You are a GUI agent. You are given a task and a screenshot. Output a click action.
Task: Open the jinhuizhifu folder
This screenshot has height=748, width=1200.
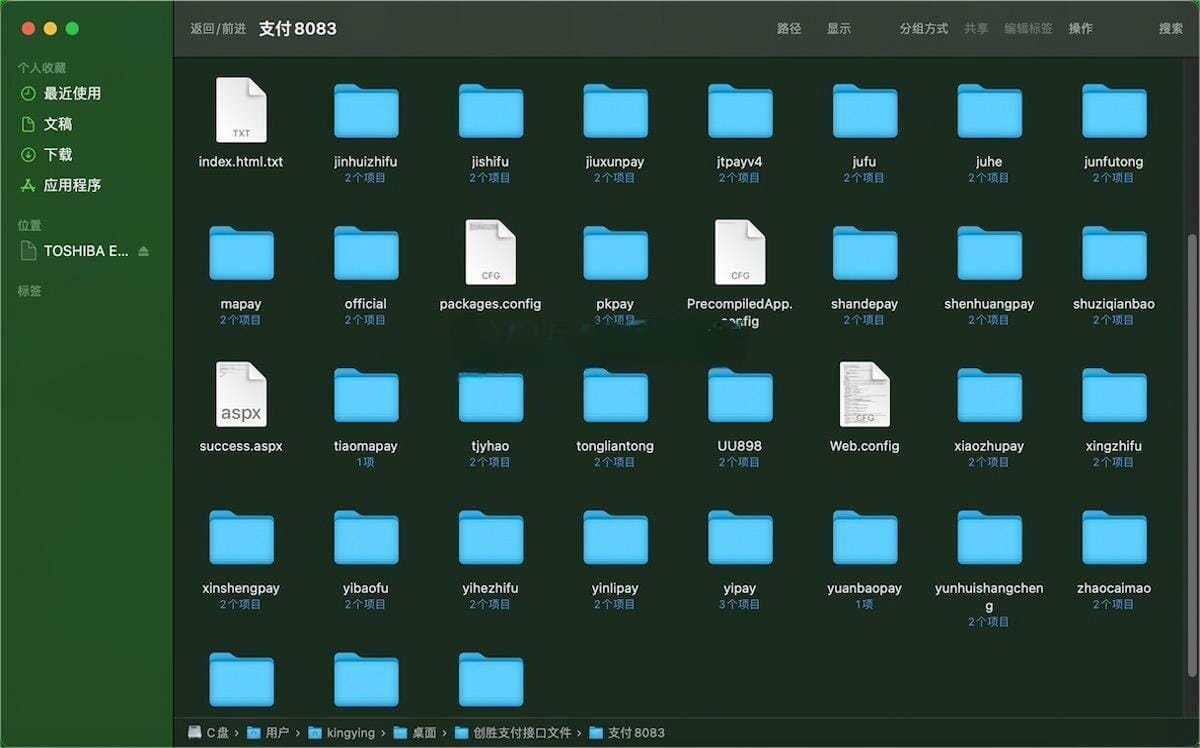click(x=365, y=111)
